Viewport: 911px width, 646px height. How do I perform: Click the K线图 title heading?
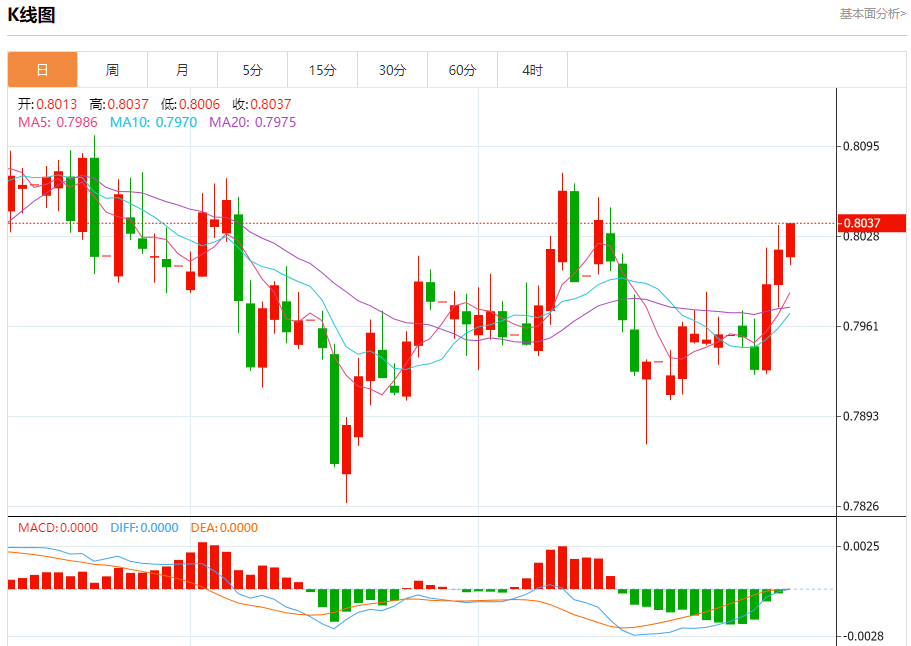pyautogui.click(x=32, y=15)
